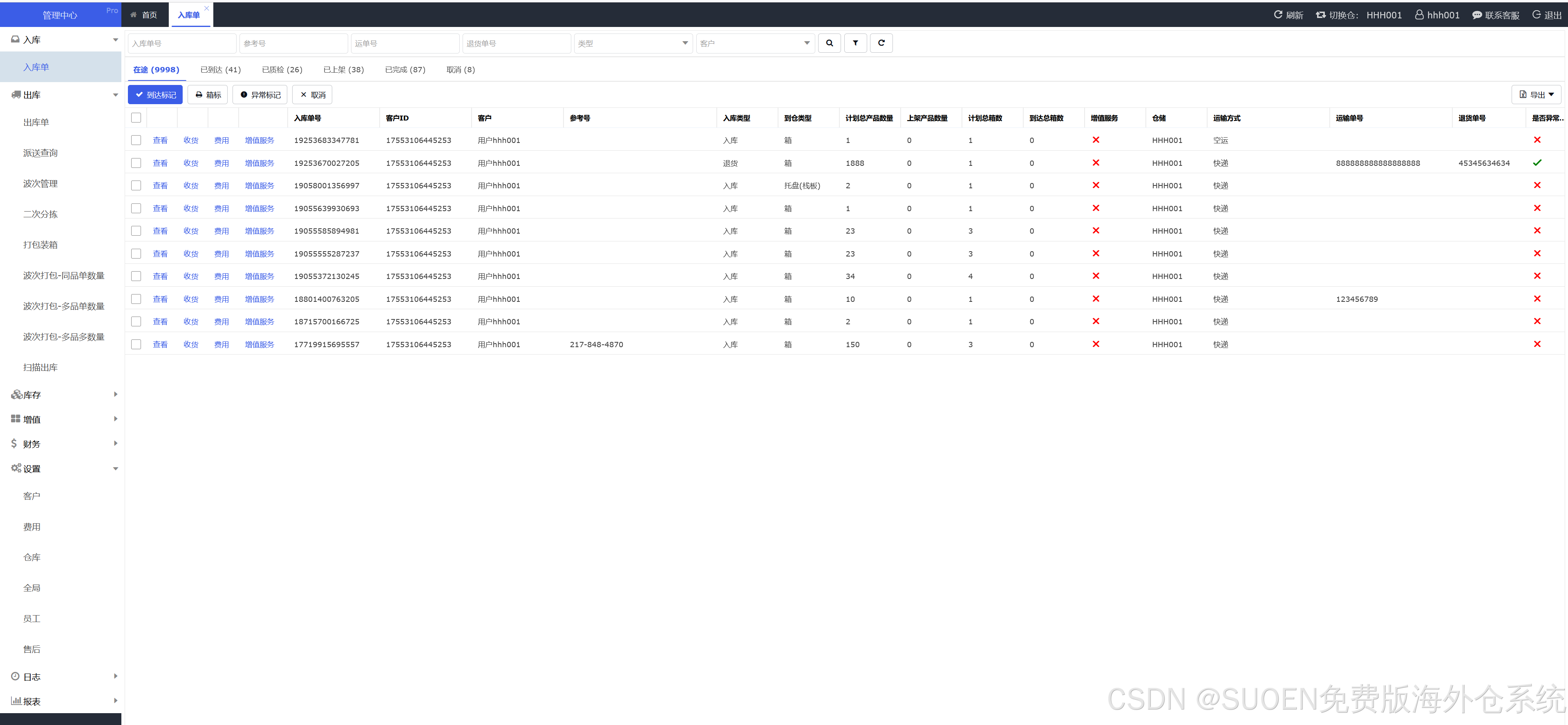
Task: Open the 客户 dropdown filter
Action: coord(755,43)
